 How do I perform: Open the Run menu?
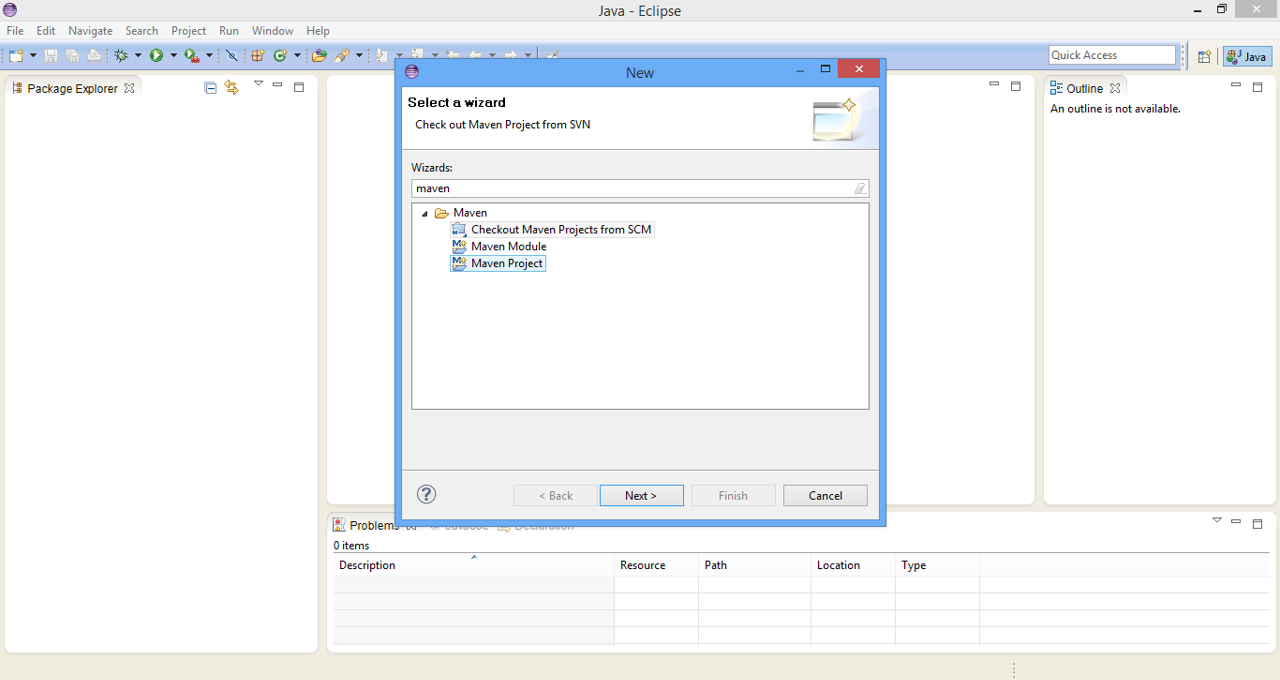(x=229, y=31)
